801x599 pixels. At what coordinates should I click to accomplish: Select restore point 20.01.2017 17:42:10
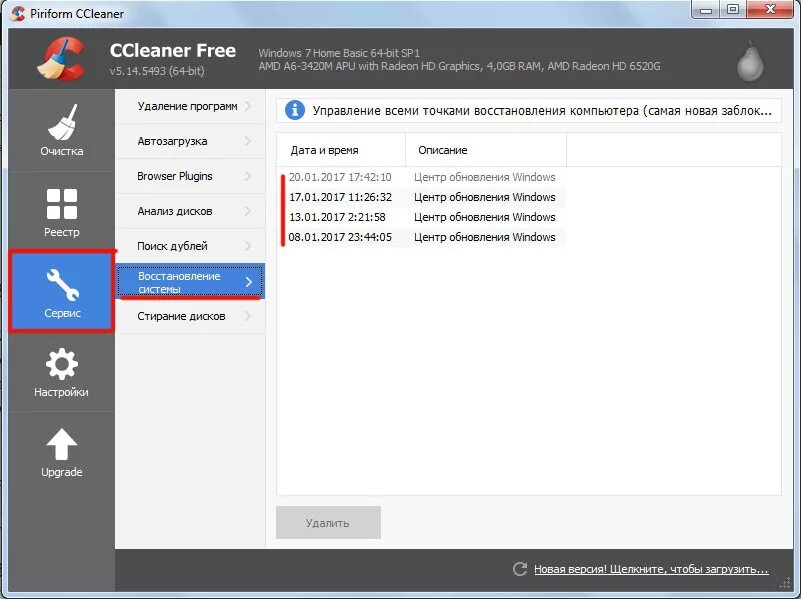[x=340, y=177]
